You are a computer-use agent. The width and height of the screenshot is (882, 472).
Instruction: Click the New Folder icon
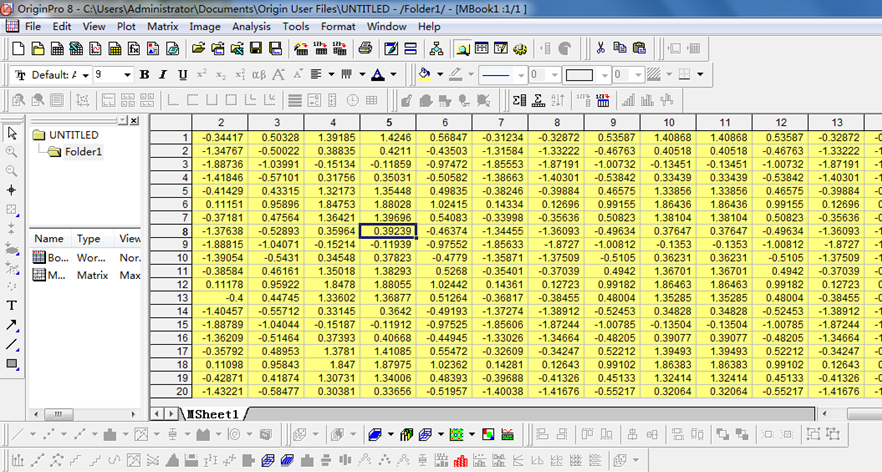38,49
